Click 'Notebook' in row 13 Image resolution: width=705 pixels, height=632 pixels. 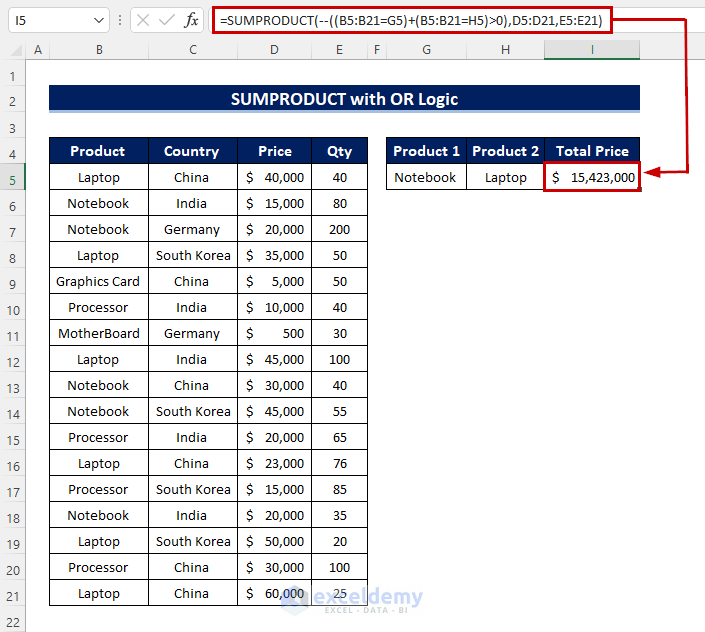[99, 385]
